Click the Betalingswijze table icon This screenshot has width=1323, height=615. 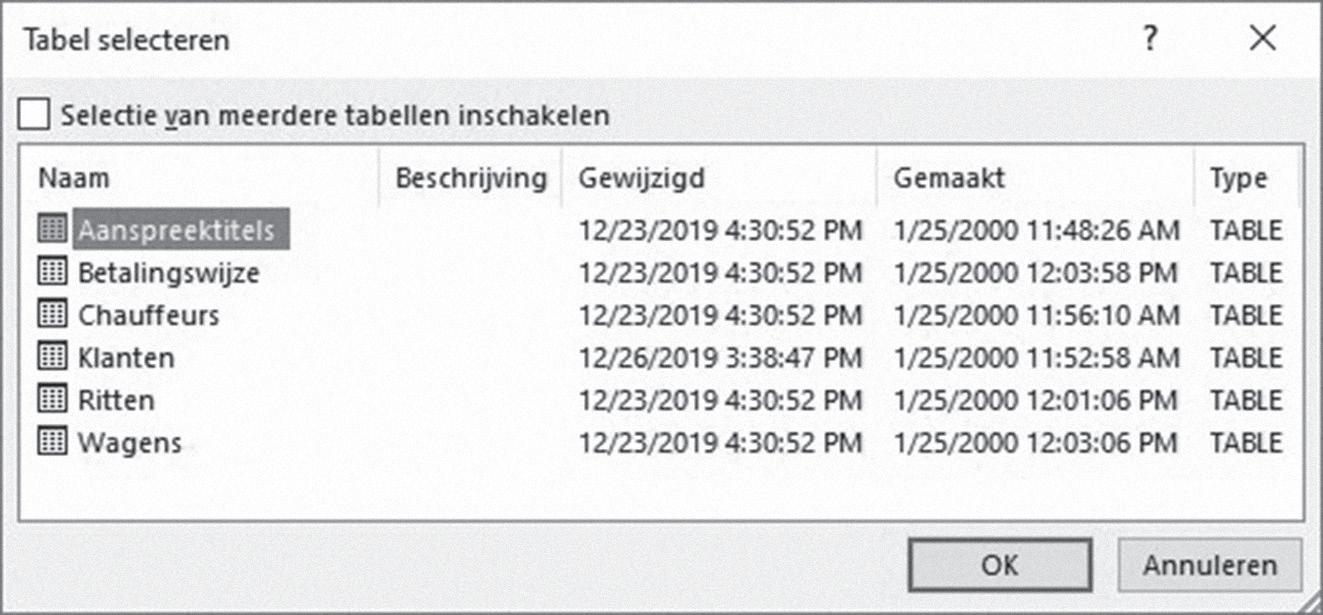[51, 272]
